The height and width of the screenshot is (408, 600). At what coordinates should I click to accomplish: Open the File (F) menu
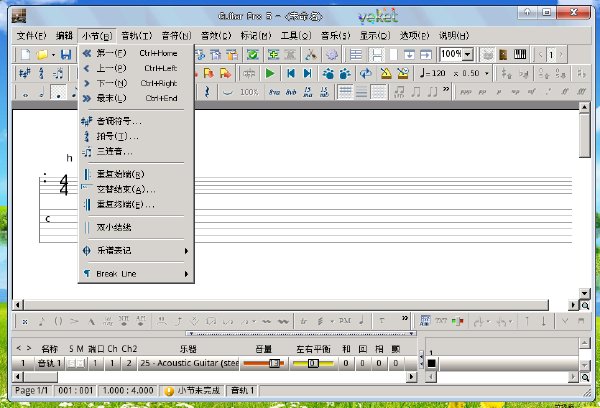pos(31,36)
